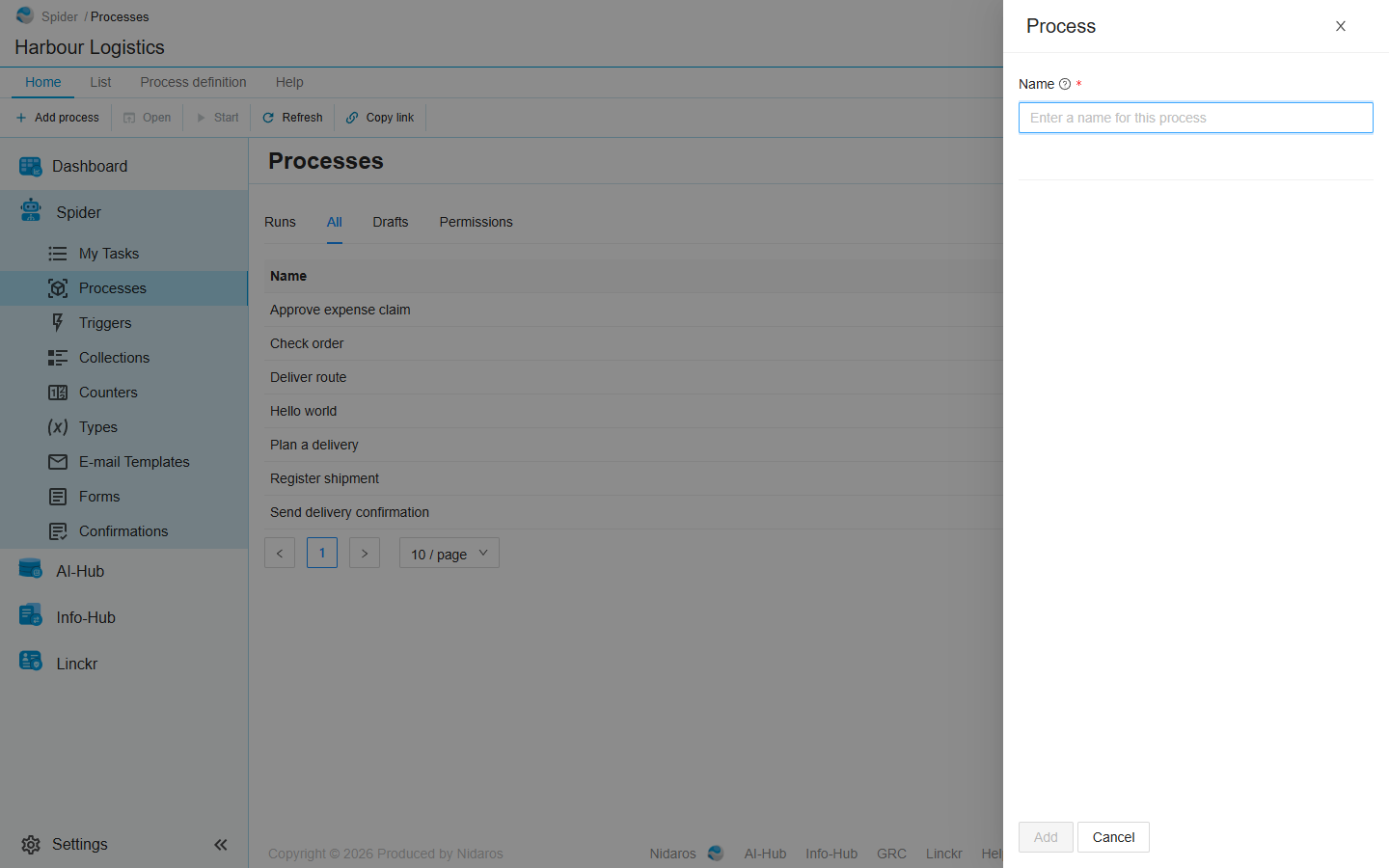The width and height of the screenshot is (1389, 868).
Task: Select the All tab
Action: [x=335, y=222]
